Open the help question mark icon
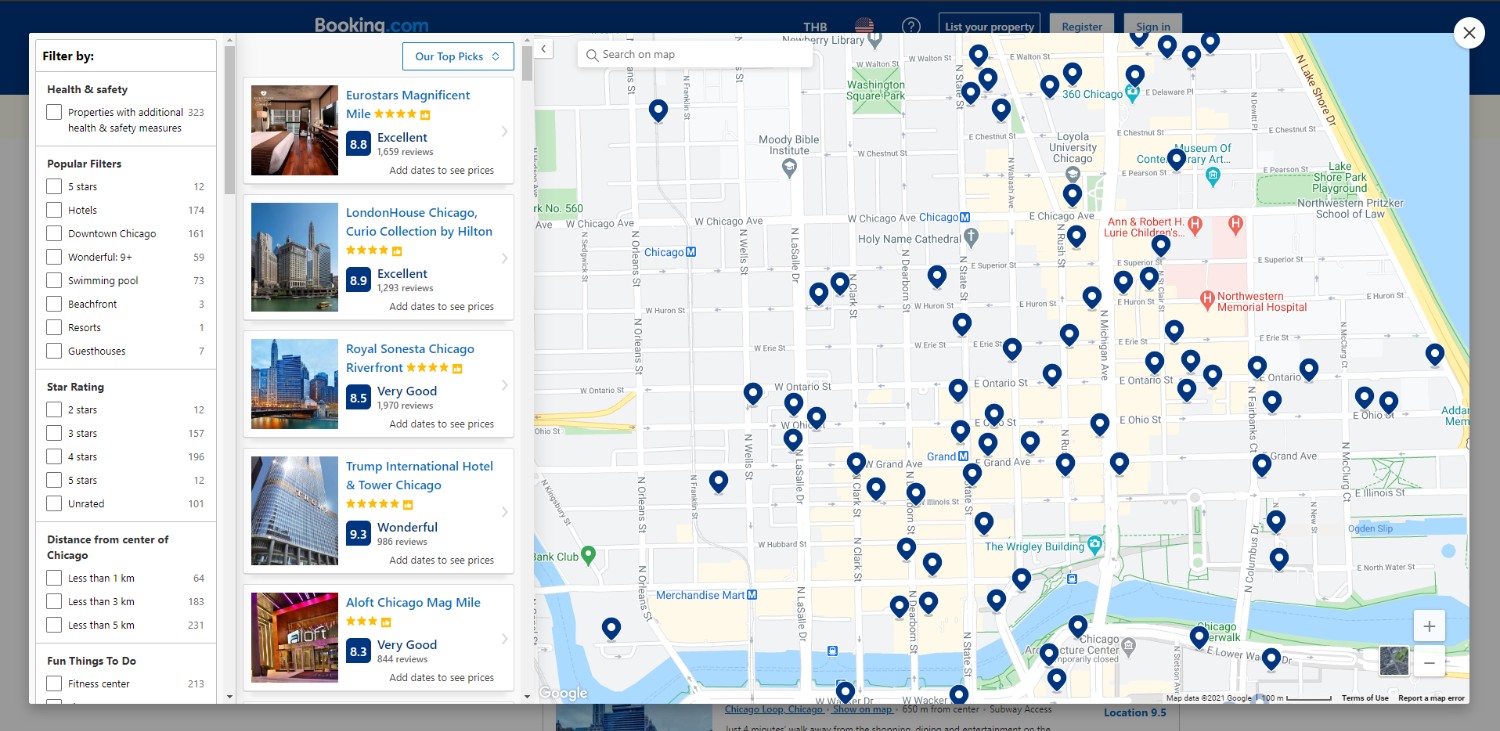The image size is (1500, 731). (911, 27)
